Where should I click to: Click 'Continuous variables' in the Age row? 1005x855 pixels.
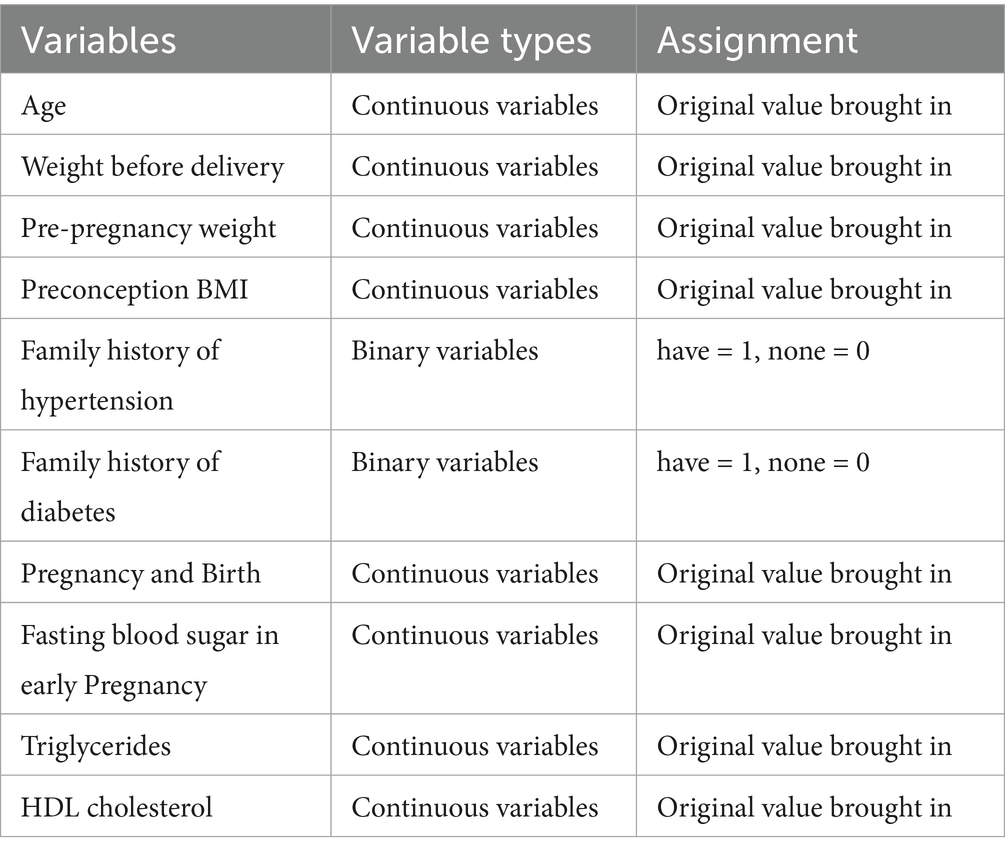click(475, 105)
